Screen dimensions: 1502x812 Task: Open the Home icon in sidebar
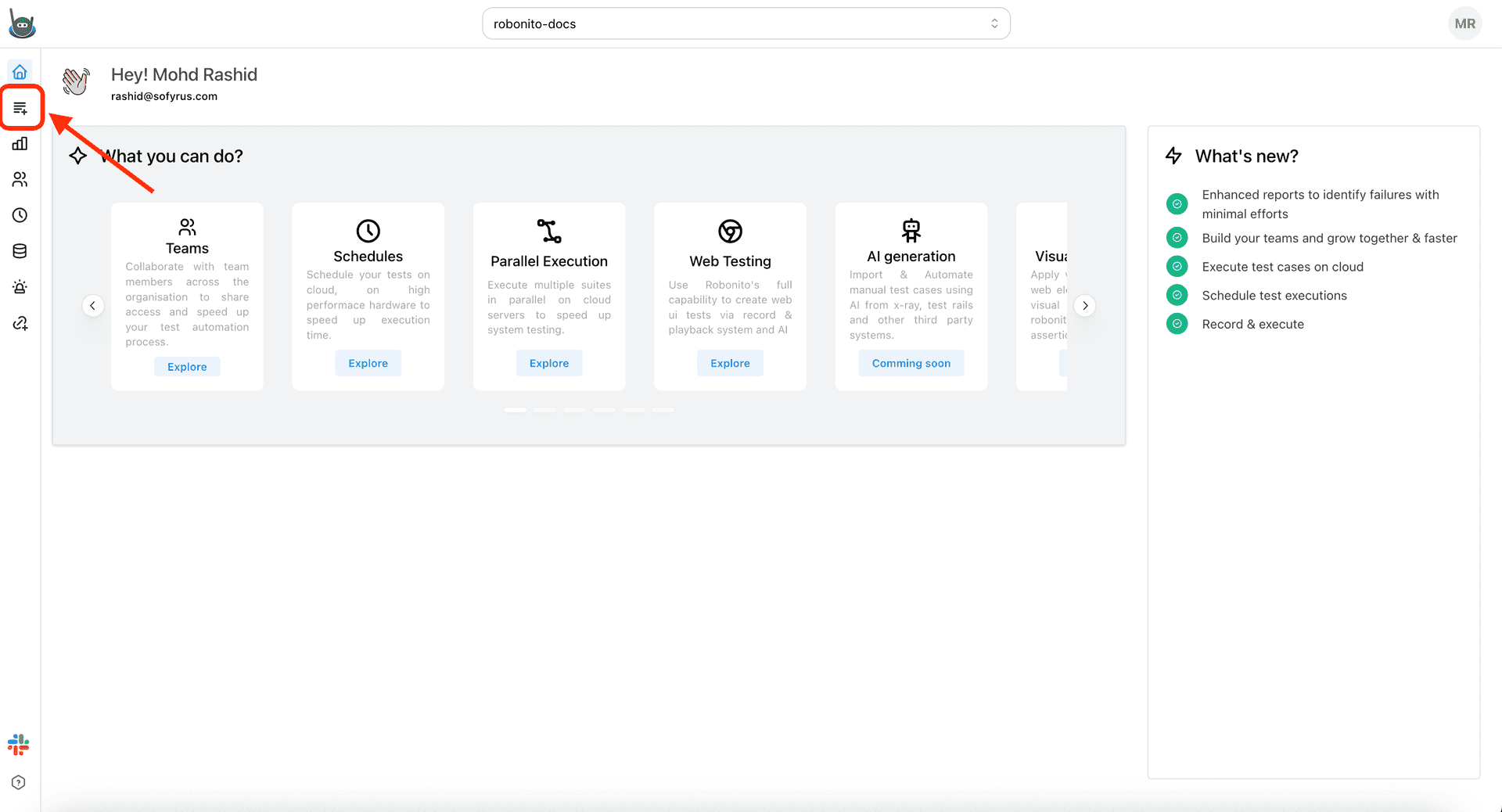(20, 72)
